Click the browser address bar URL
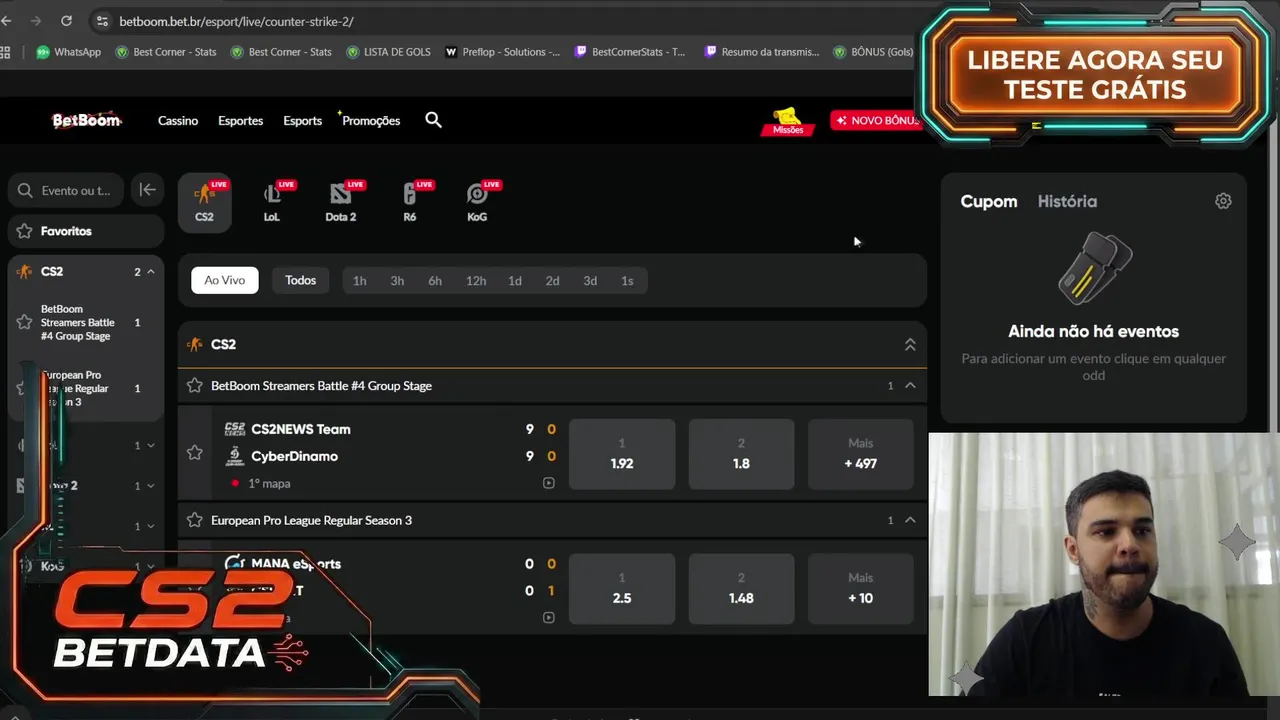Viewport: 1280px width, 720px height. tap(236, 21)
